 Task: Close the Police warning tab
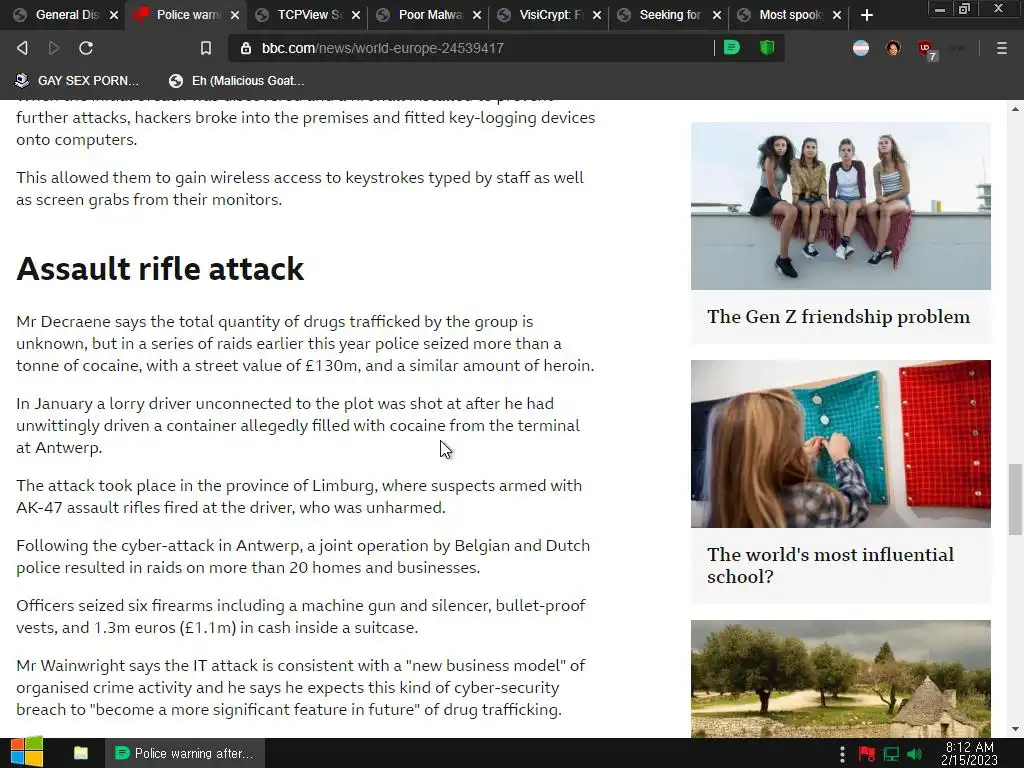tap(235, 15)
